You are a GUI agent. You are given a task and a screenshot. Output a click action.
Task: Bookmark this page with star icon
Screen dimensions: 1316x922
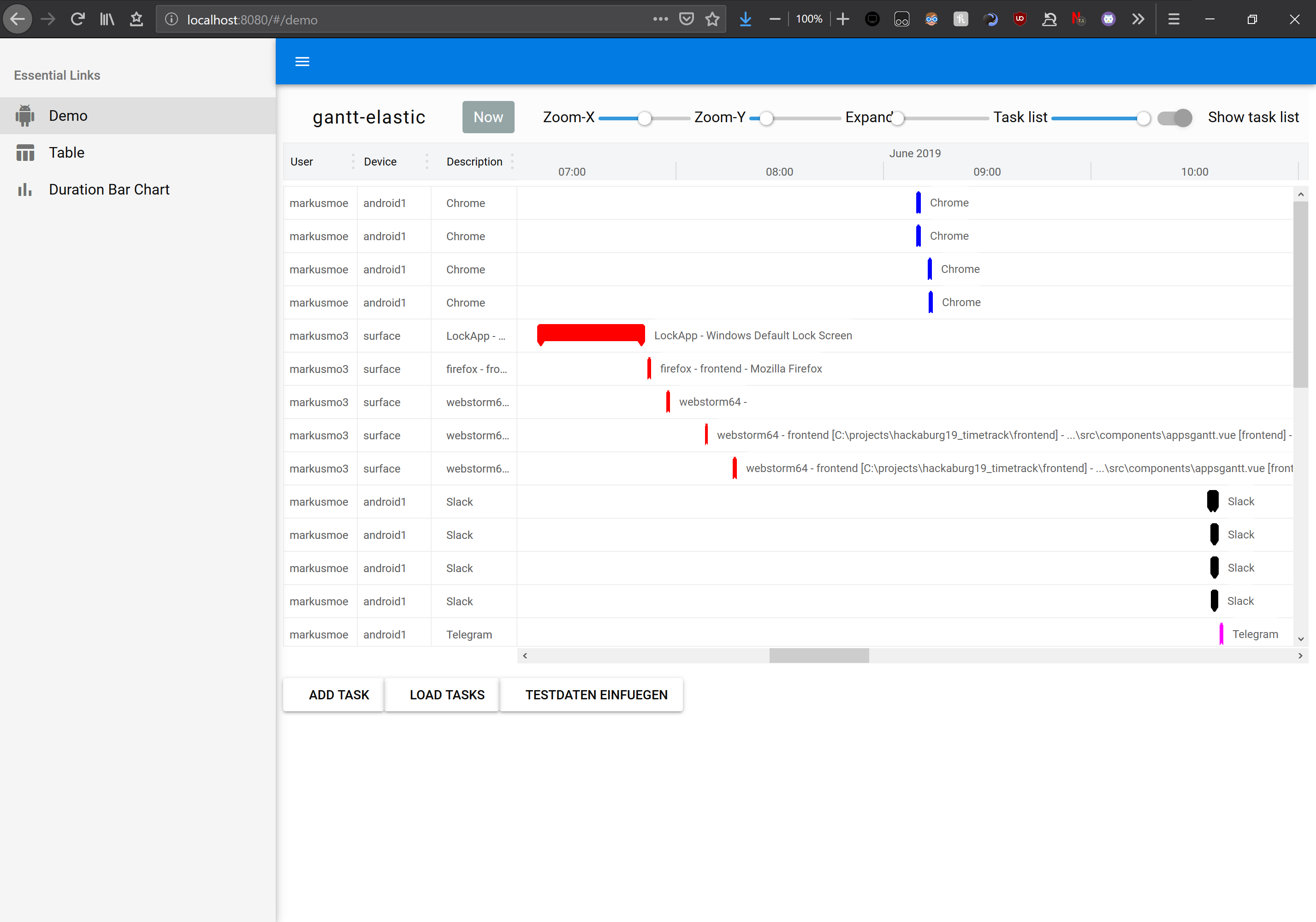pos(712,19)
